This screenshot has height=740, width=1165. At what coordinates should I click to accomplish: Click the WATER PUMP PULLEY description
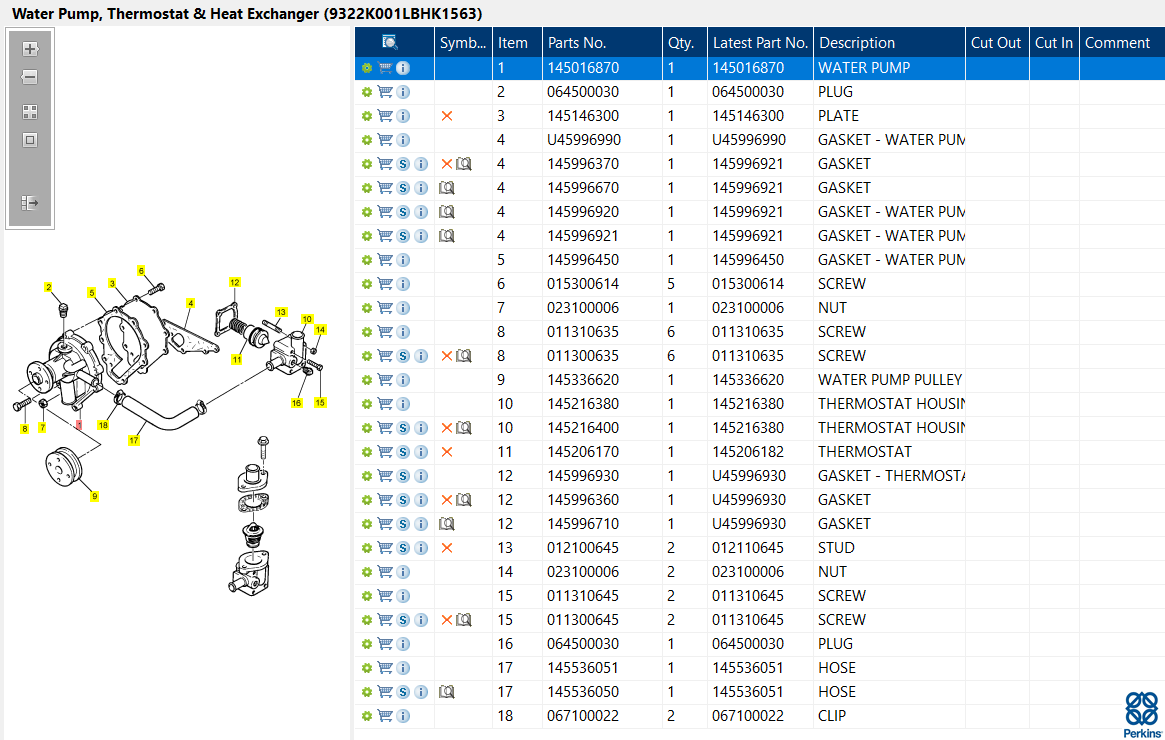(890, 380)
